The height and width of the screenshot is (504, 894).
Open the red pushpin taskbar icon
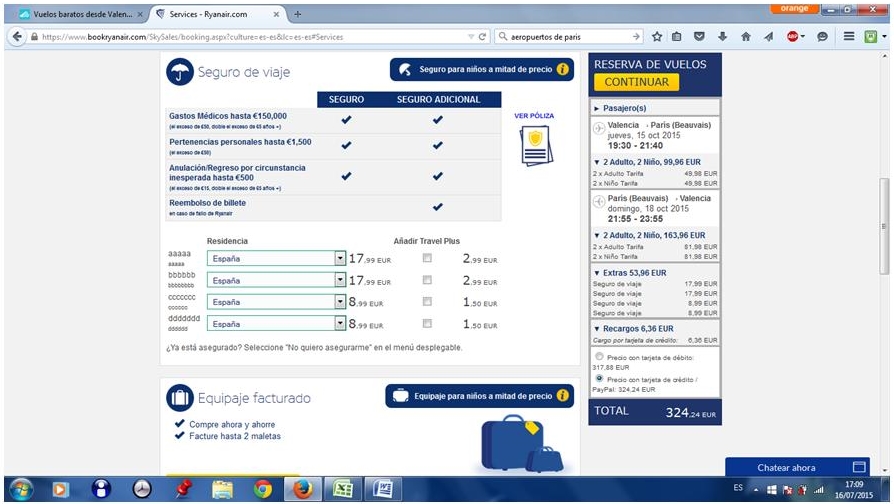point(183,489)
